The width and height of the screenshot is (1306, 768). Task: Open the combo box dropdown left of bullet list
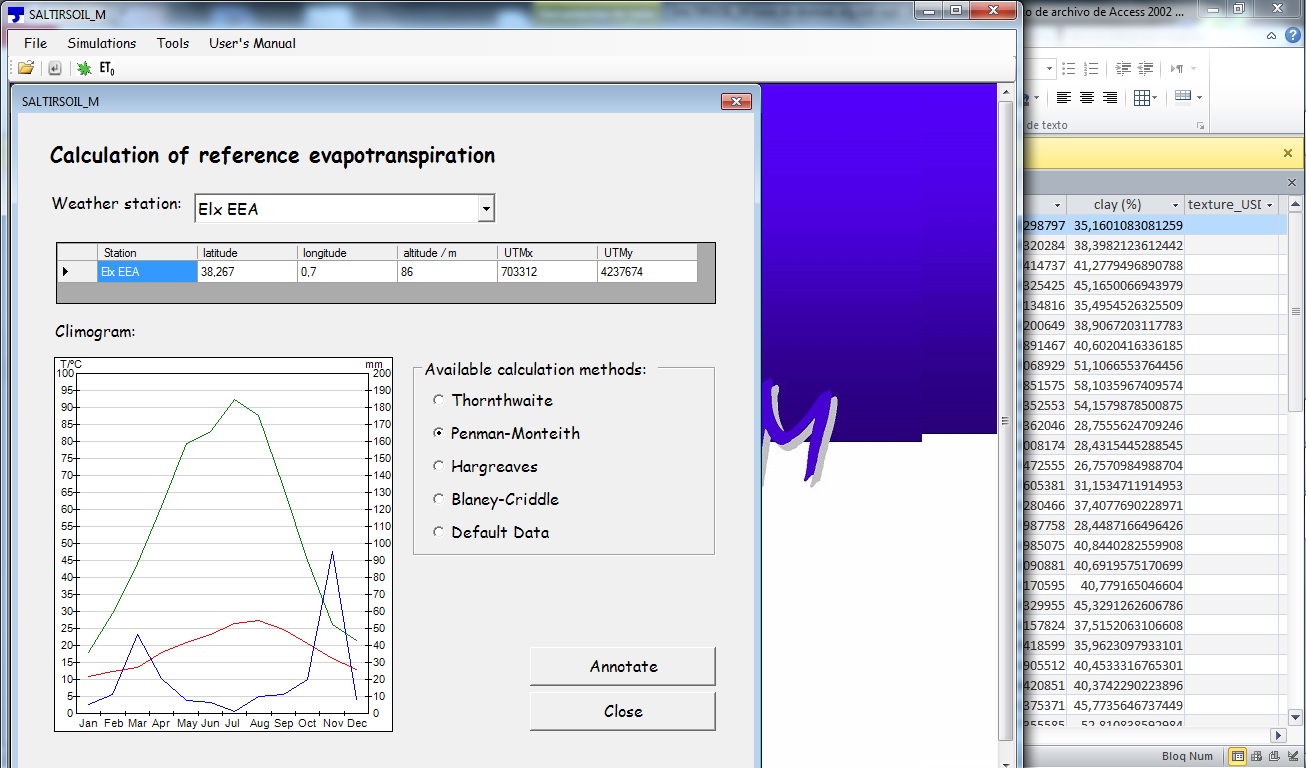tap(1049, 69)
